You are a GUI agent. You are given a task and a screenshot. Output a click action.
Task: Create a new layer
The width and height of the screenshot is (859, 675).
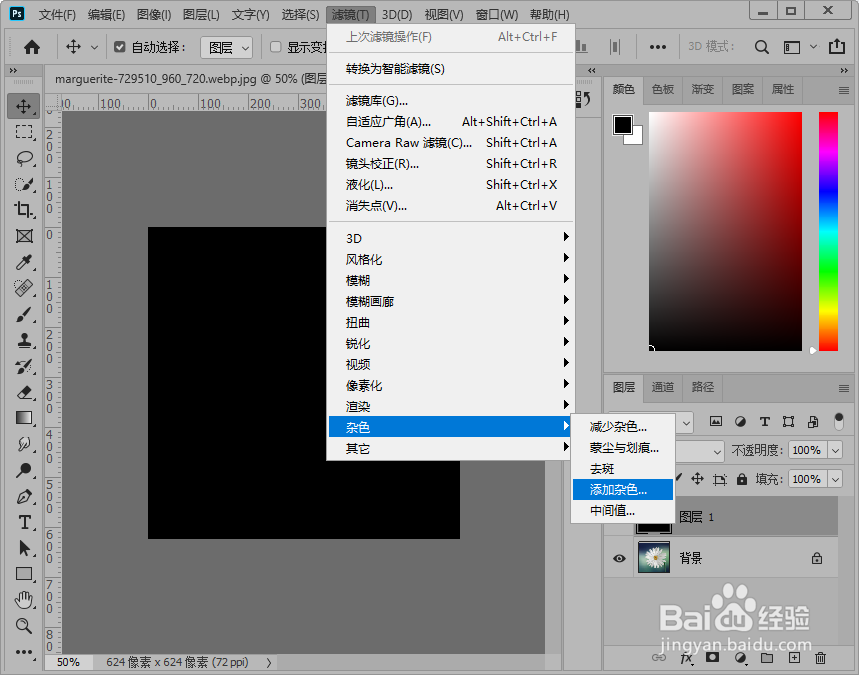(x=793, y=658)
